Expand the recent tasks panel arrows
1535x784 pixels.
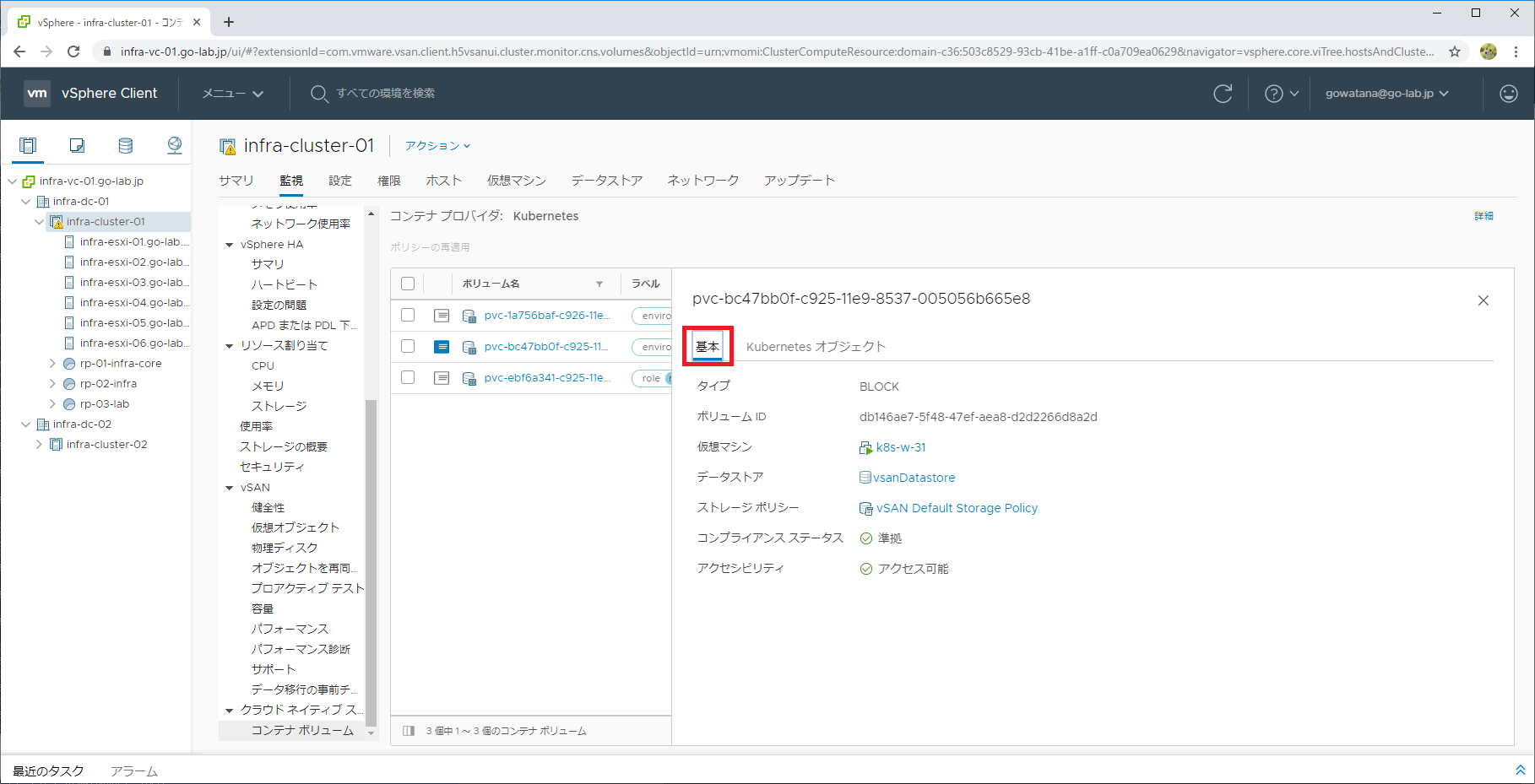1520,770
